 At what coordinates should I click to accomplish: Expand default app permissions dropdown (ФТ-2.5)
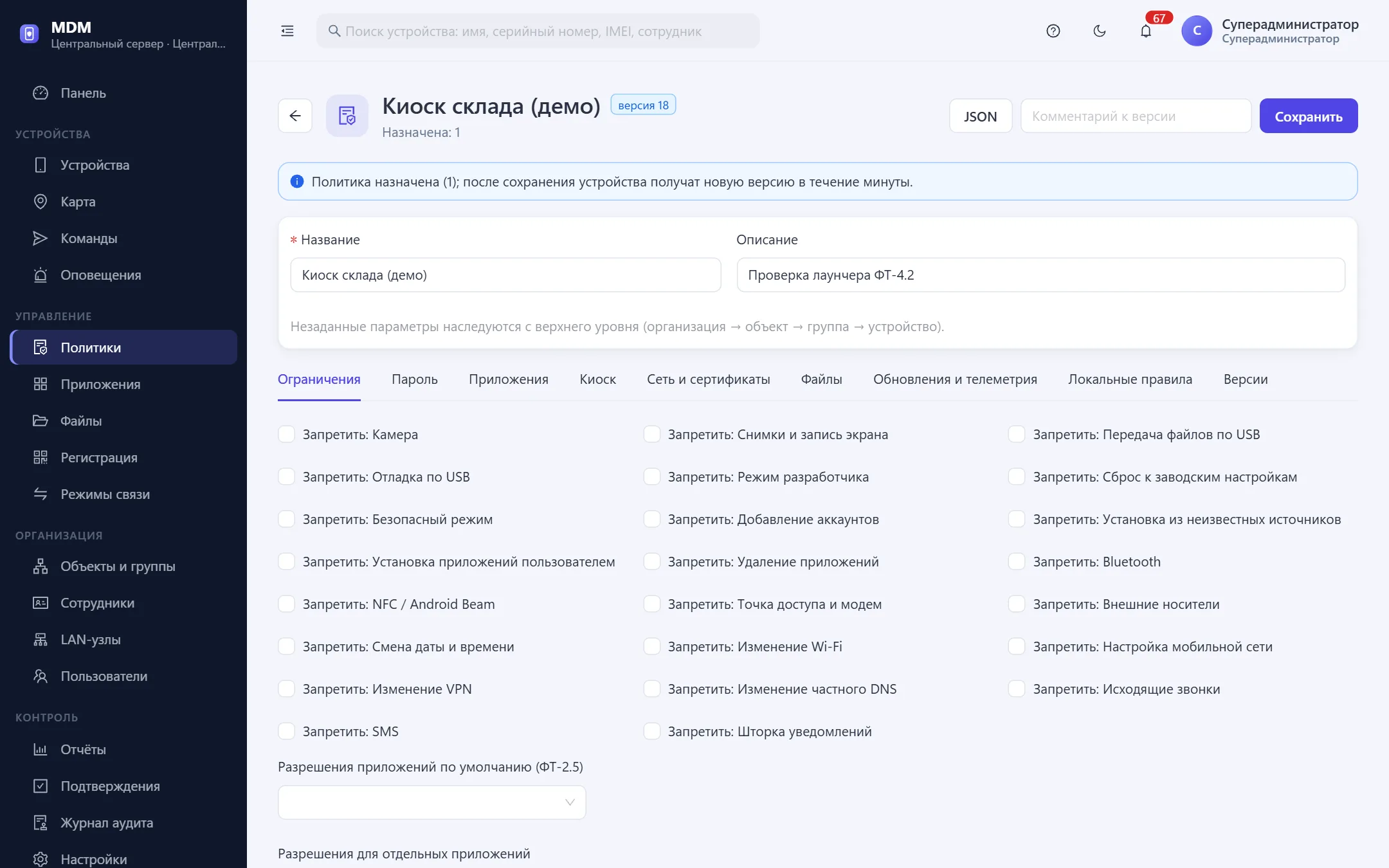[x=431, y=802]
